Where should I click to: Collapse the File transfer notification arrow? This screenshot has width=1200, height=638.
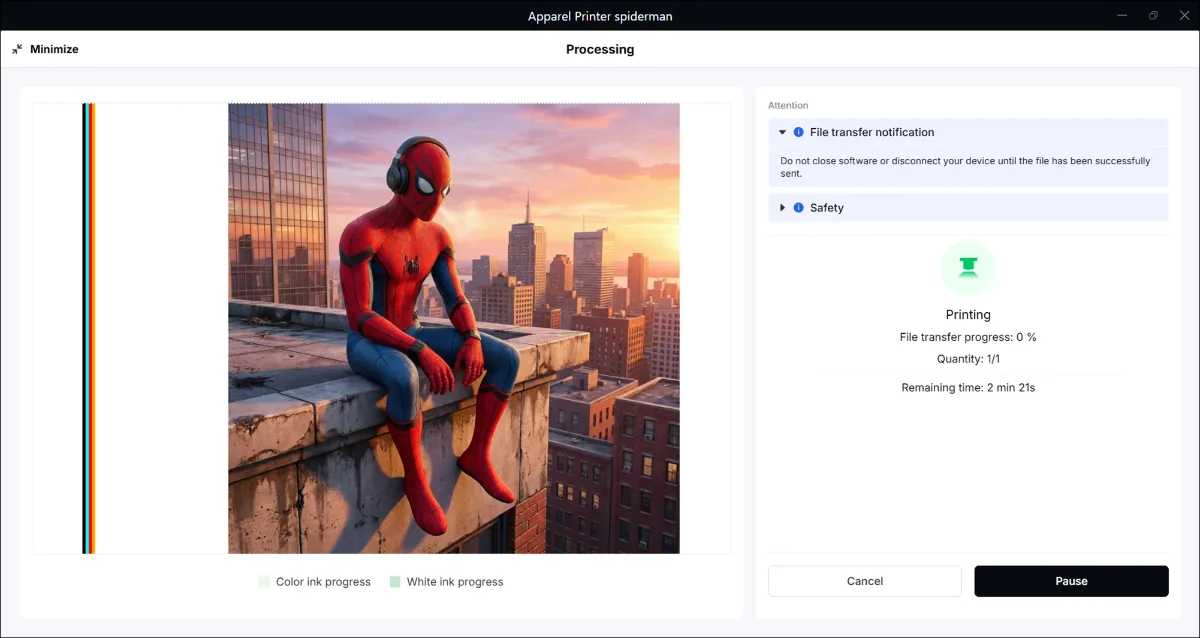(782, 132)
